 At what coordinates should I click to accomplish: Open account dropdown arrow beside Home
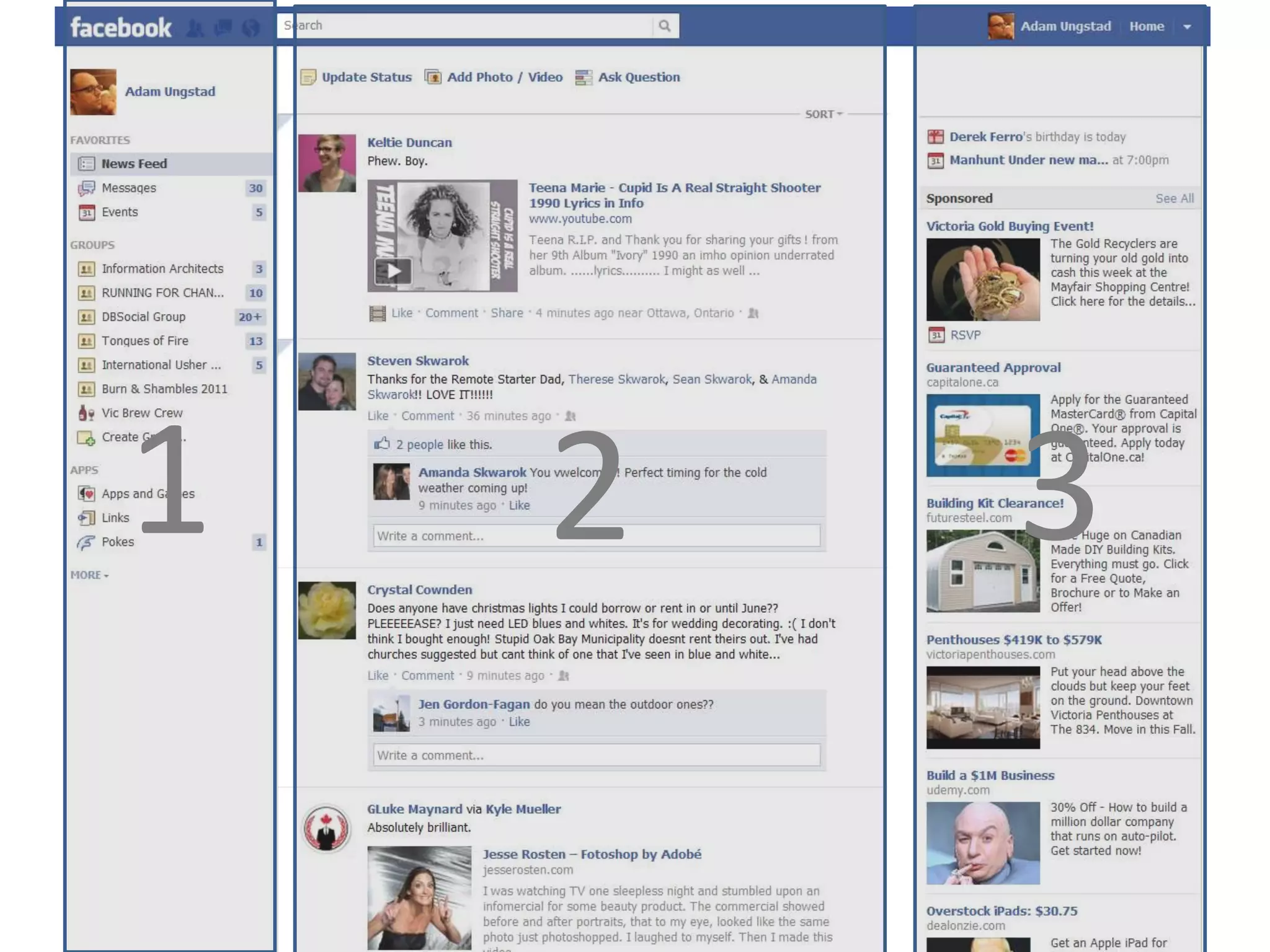1187,27
